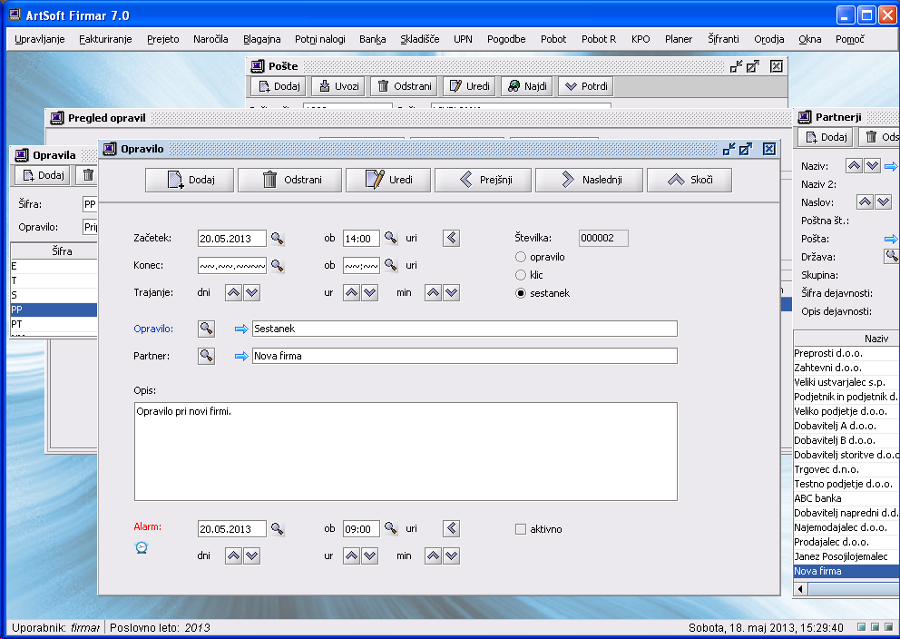Click the magnifier icon next to Konec date
The image size is (900, 639).
277,266
